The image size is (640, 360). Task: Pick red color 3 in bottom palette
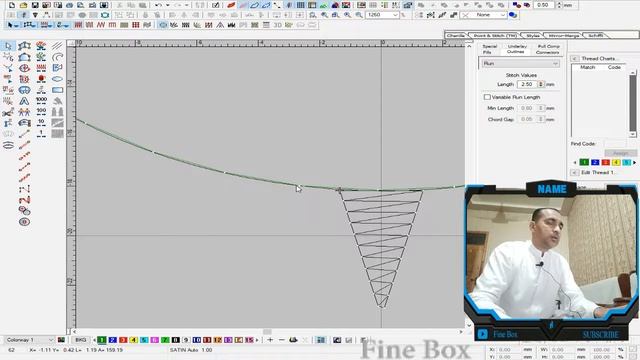pyautogui.click(x=123, y=340)
